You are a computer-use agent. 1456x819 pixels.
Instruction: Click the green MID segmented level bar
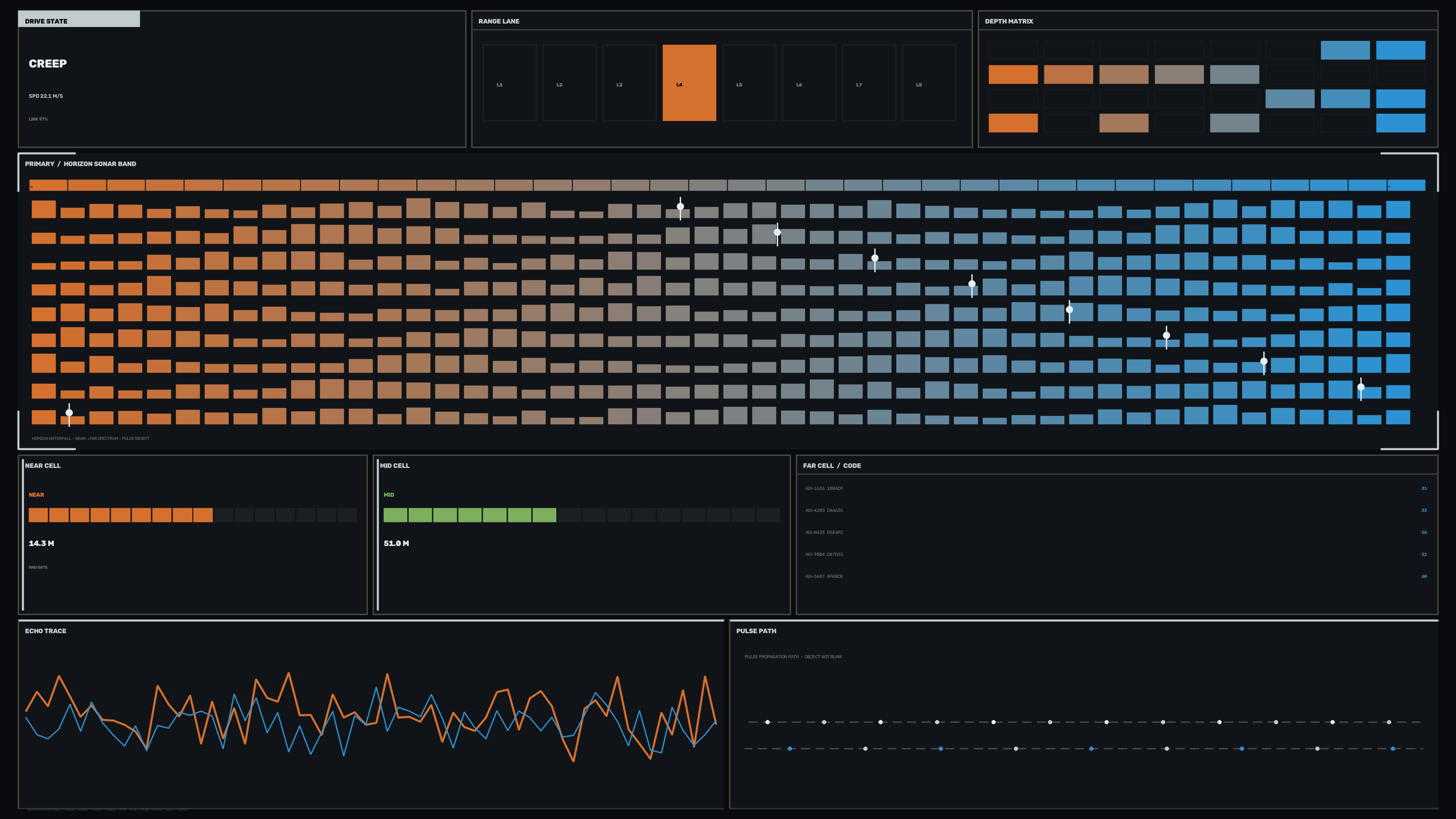tap(582, 515)
